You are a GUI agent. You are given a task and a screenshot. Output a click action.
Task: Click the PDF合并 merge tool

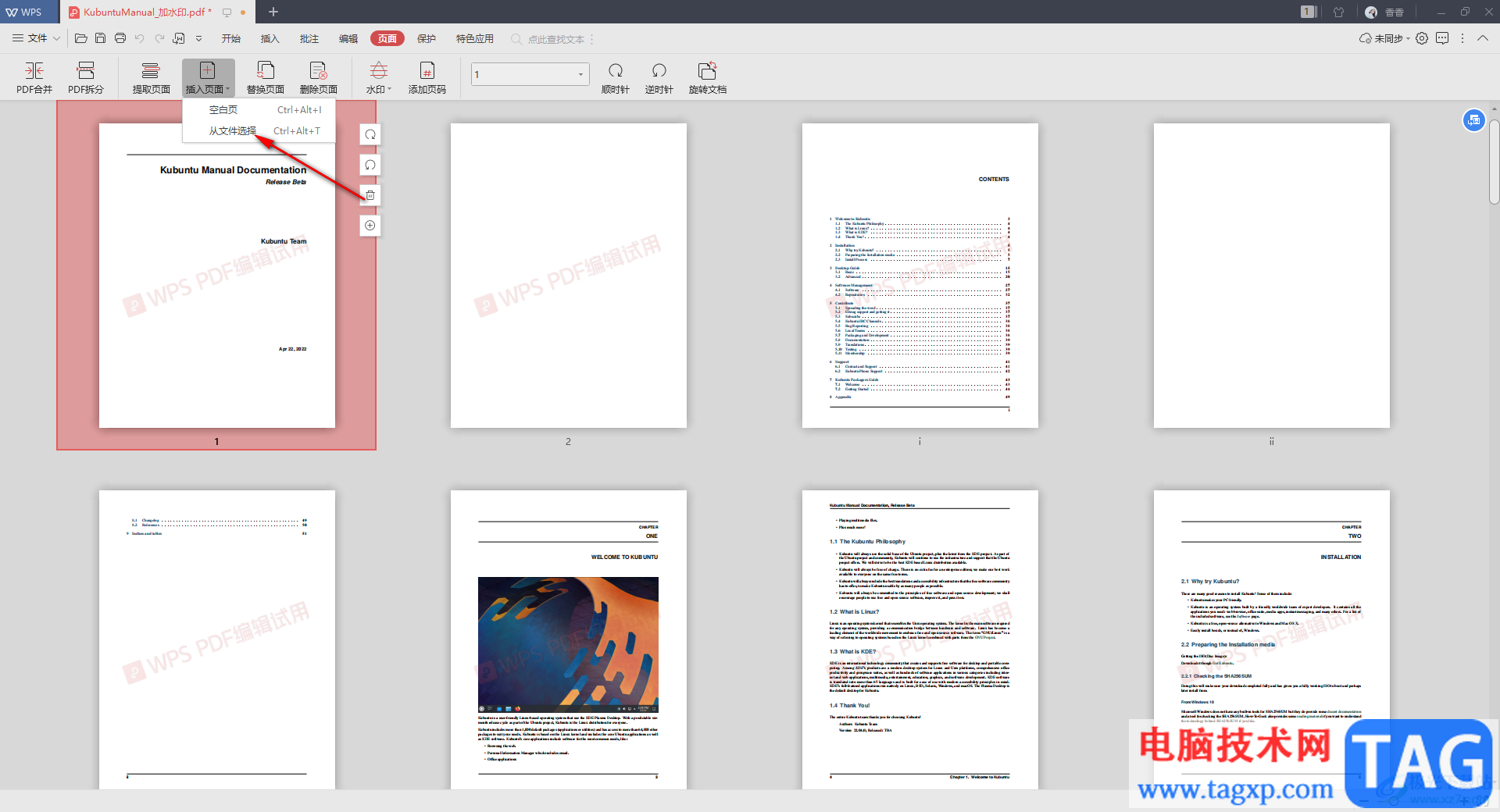34,77
